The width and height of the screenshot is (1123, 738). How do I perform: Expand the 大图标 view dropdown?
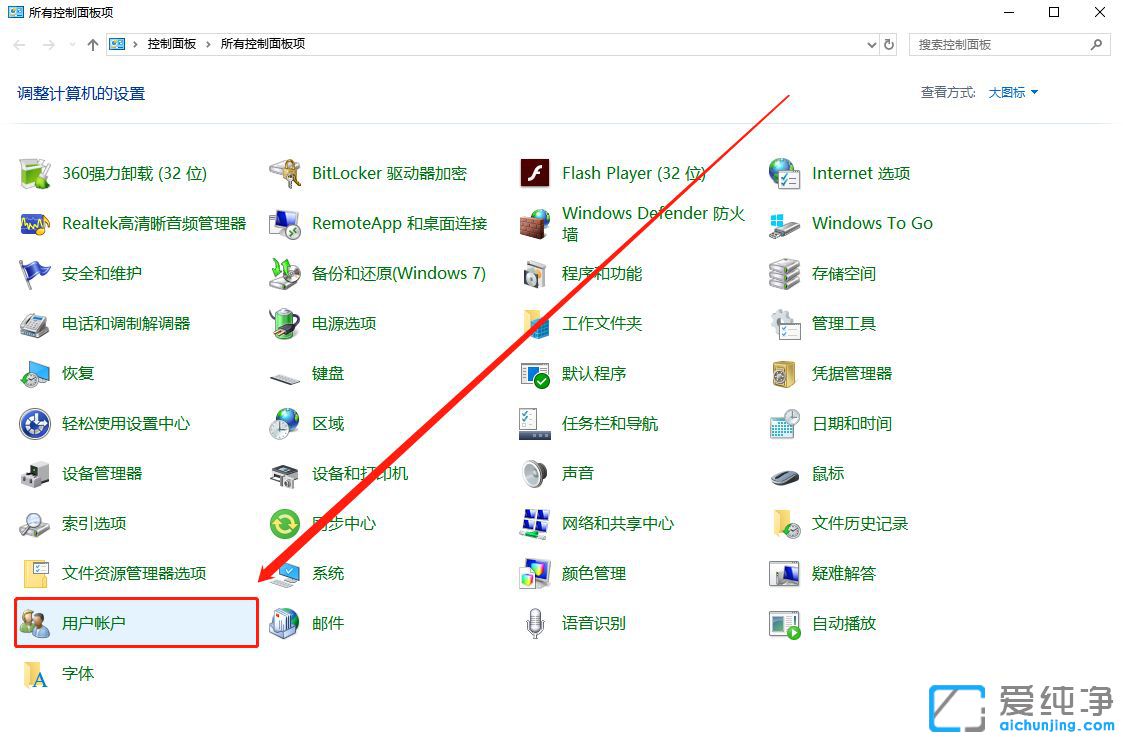click(1010, 92)
